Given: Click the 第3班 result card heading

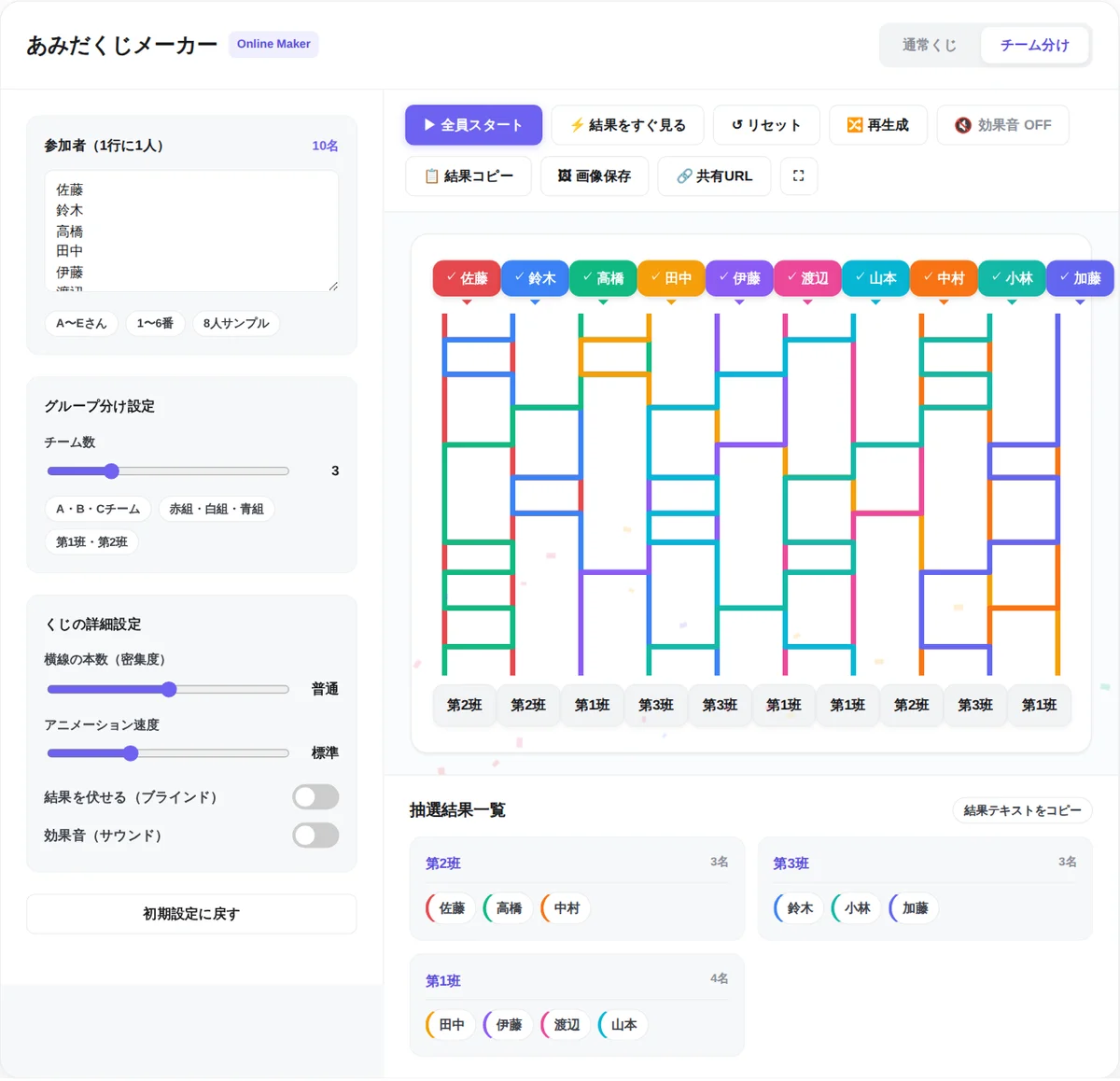Looking at the screenshot, I should 791,863.
